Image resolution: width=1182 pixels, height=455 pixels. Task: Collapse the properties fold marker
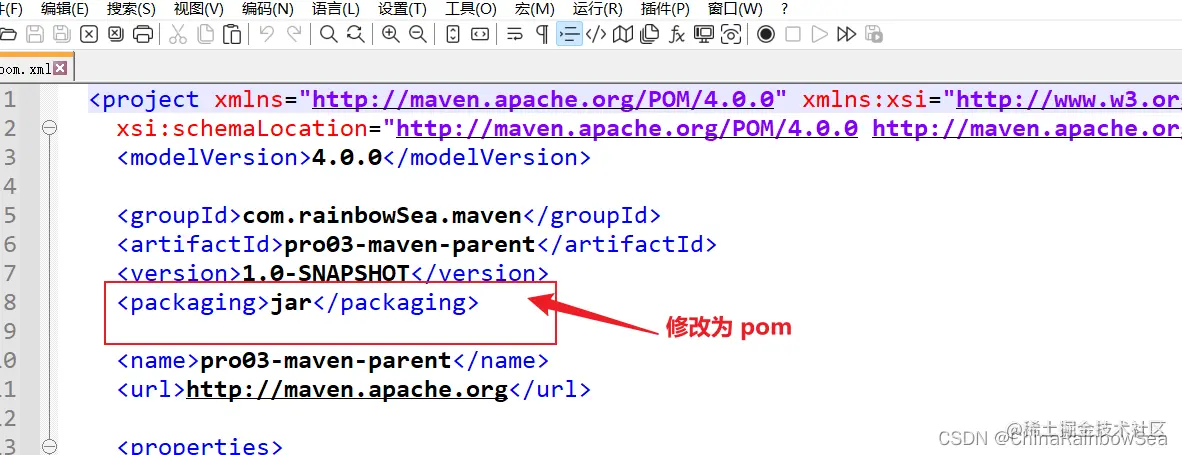[x=50, y=447]
